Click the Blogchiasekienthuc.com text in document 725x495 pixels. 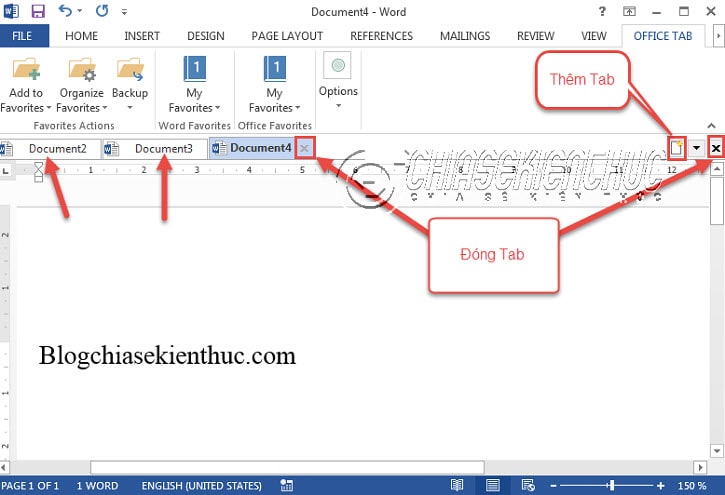[x=167, y=356]
